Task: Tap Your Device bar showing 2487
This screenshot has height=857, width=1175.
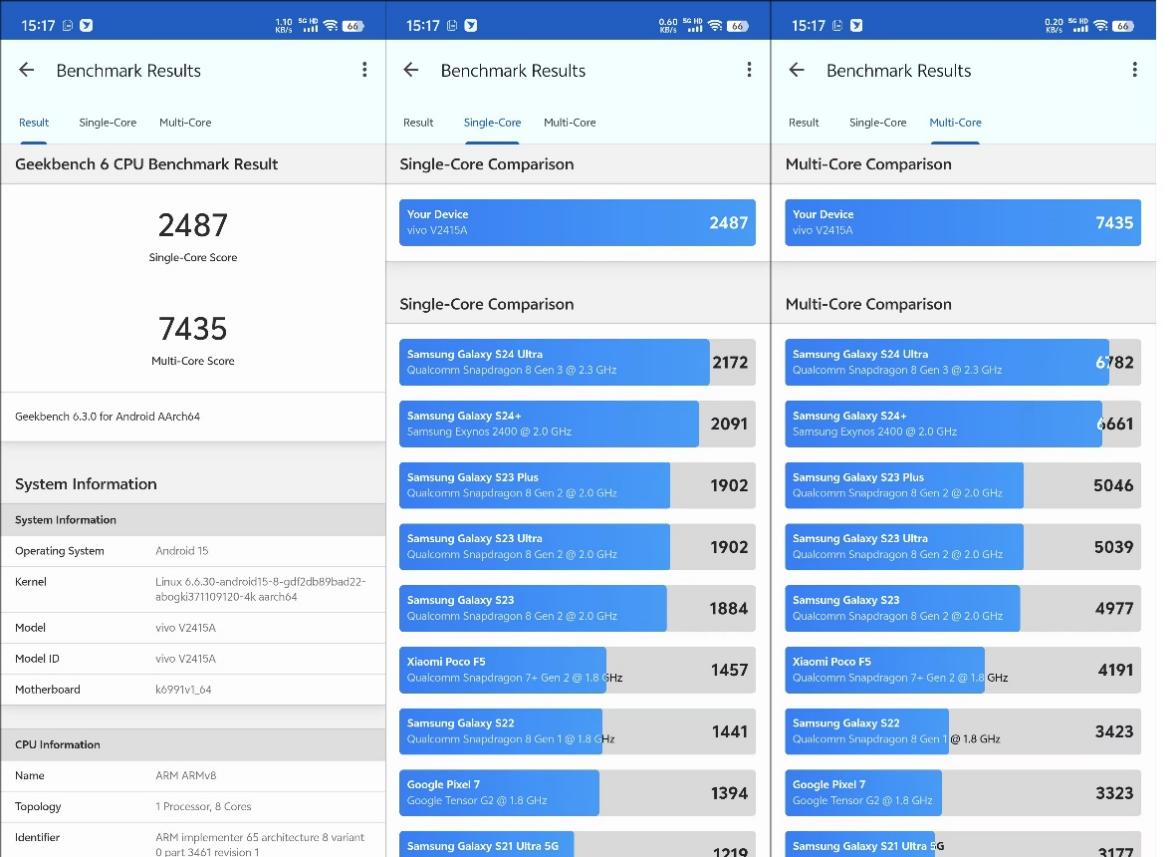Action: [577, 222]
